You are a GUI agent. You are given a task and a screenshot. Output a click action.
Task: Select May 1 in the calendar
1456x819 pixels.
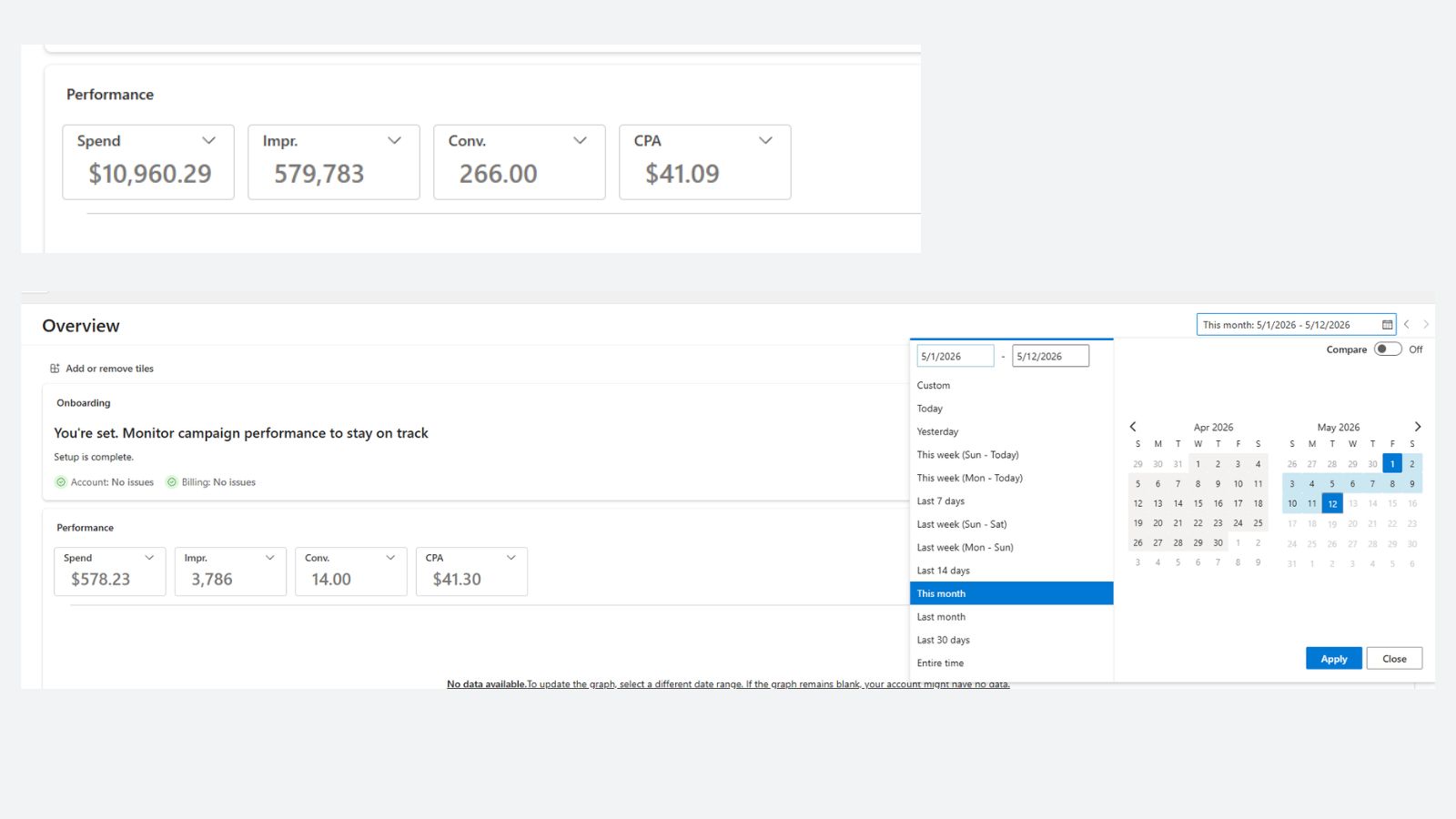1392,464
